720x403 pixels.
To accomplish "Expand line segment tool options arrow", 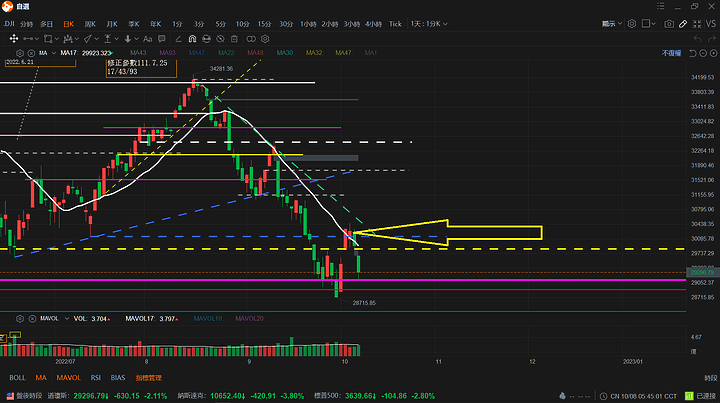I will point(37,39).
